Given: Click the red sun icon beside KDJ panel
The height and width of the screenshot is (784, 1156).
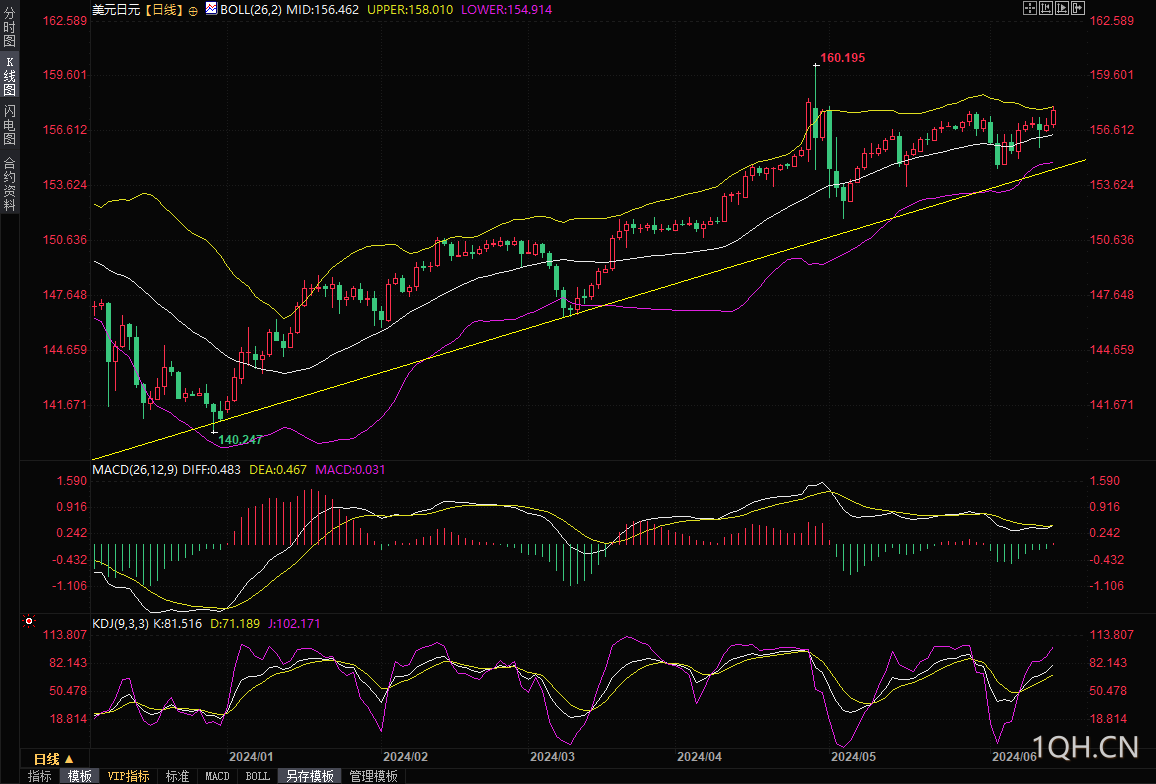Looking at the screenshot, I should 29,622.
